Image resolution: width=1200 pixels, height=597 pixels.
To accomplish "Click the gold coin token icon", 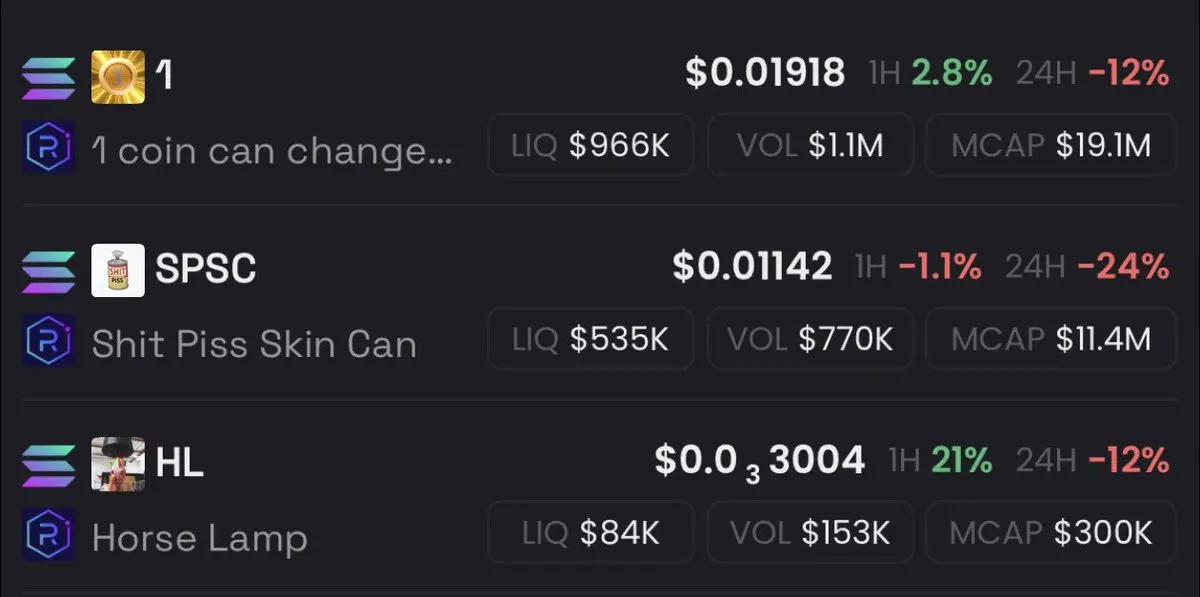I will [118, 77].
